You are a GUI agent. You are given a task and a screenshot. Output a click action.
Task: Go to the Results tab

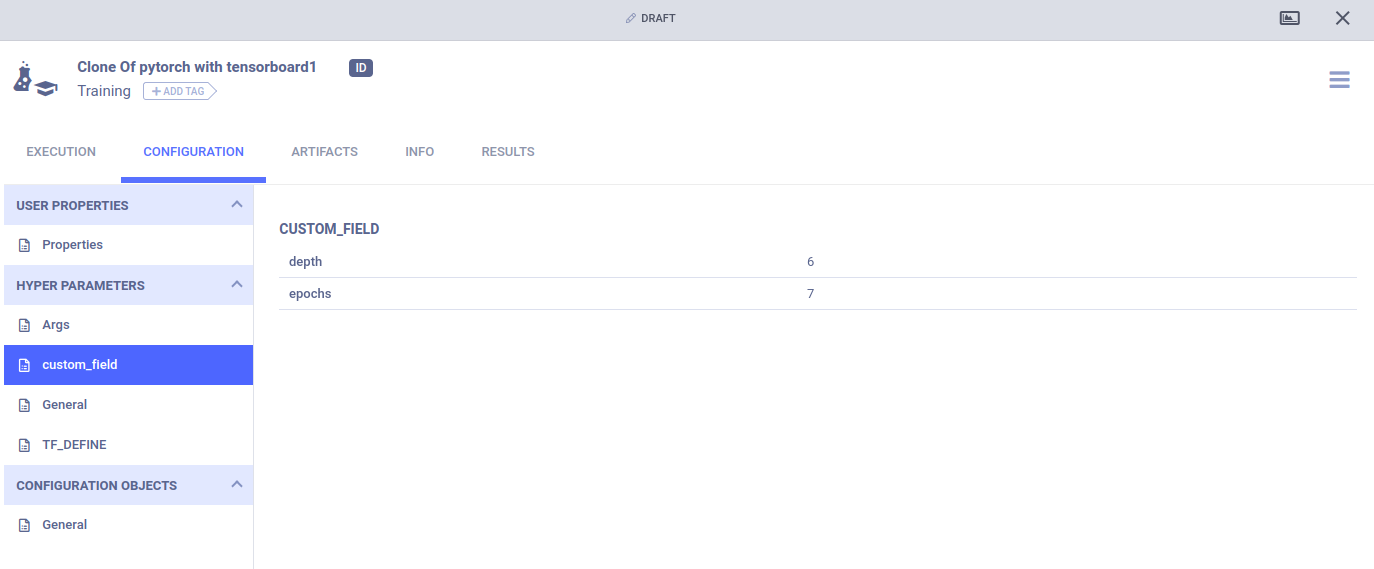(x=507, y=152)
